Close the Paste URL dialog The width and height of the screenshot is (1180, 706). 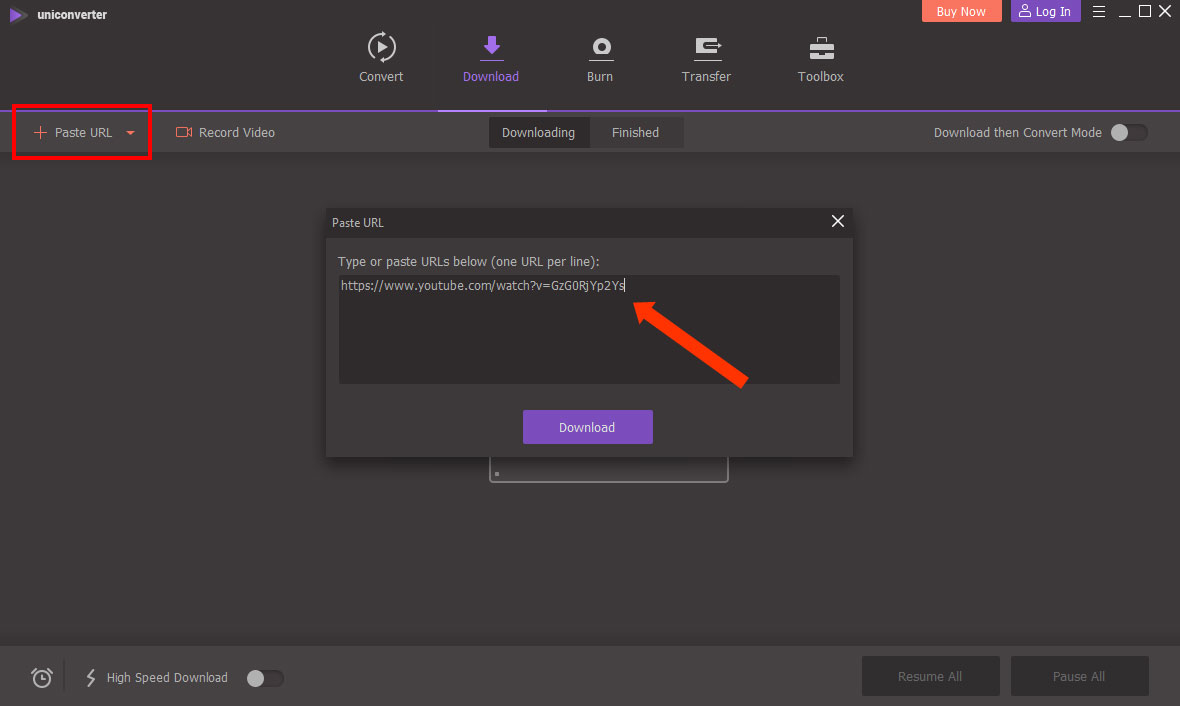[838, 221]
